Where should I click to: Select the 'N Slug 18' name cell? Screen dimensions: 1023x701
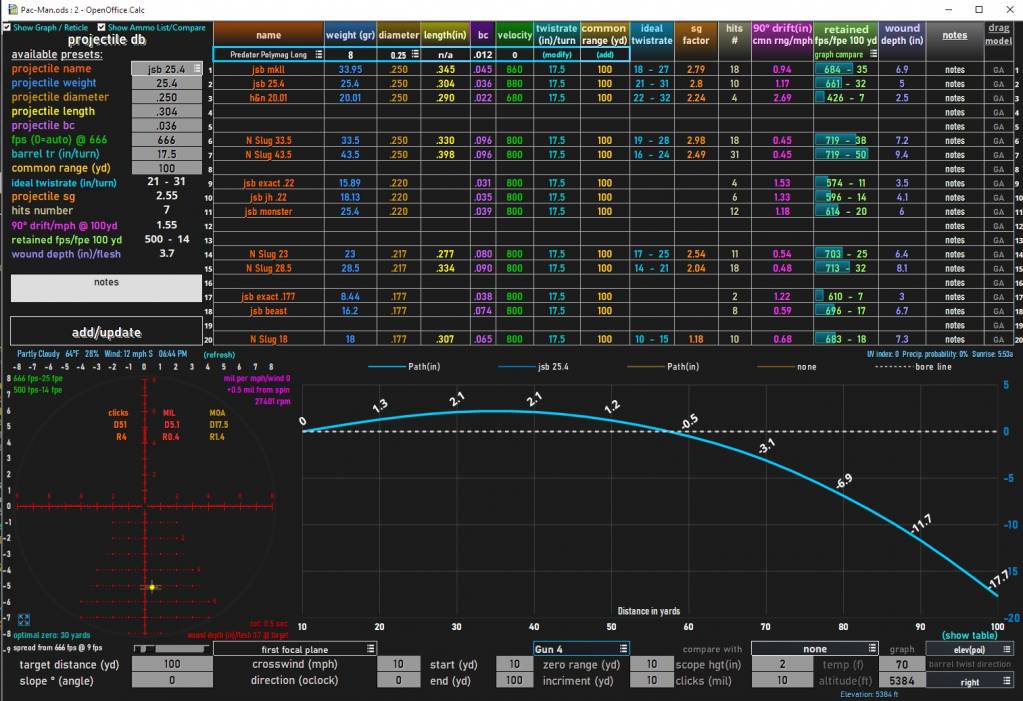point(268,339)
